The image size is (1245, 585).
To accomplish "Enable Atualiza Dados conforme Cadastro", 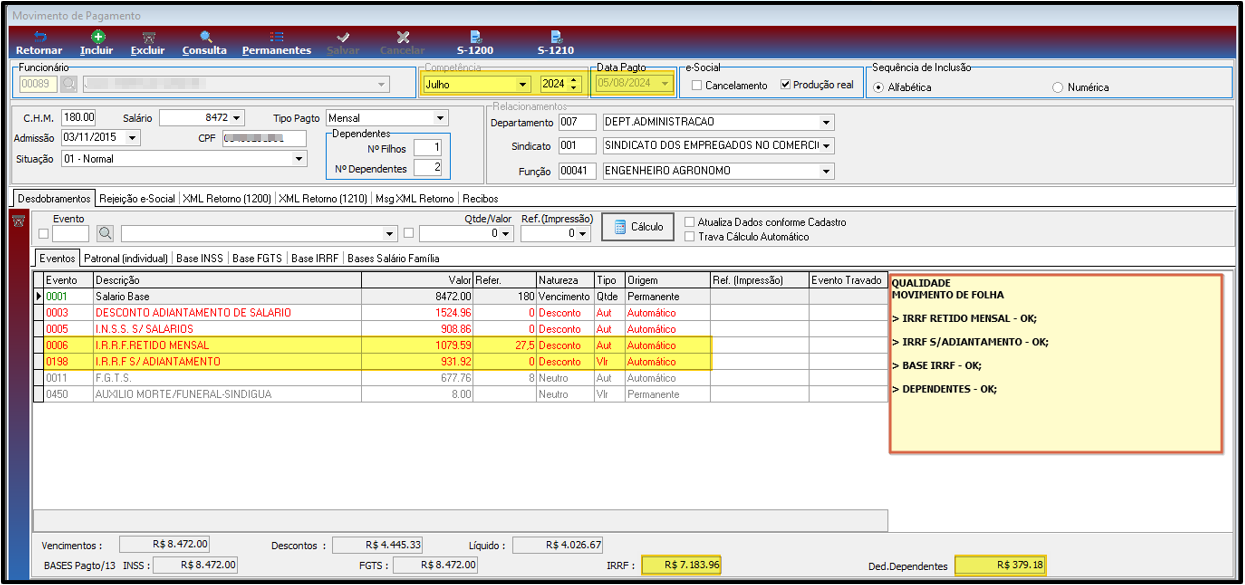I will tap(690, 222).
